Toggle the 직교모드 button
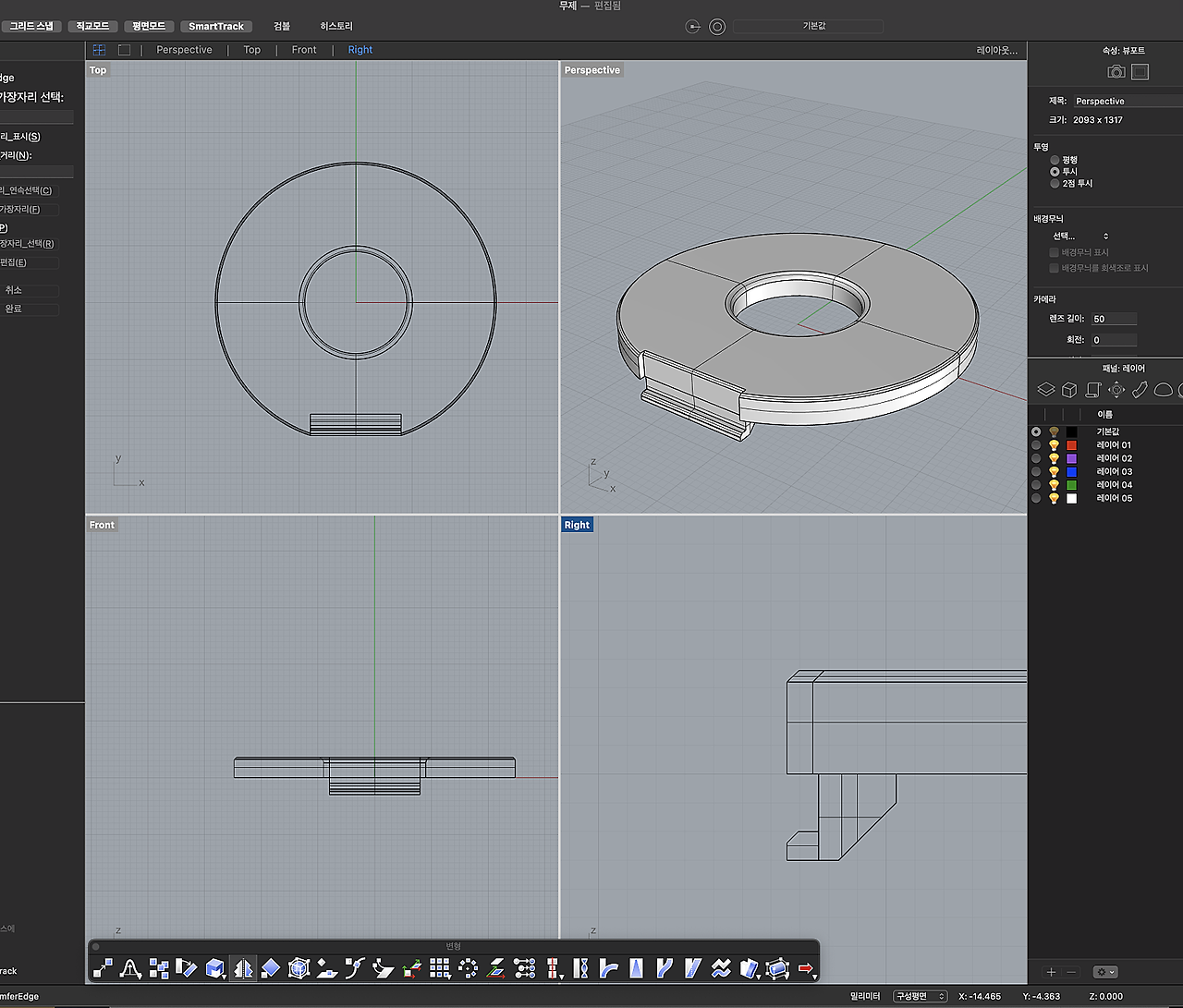Viewport: 1183px width, 1008px height. click(x=92, y=26)
